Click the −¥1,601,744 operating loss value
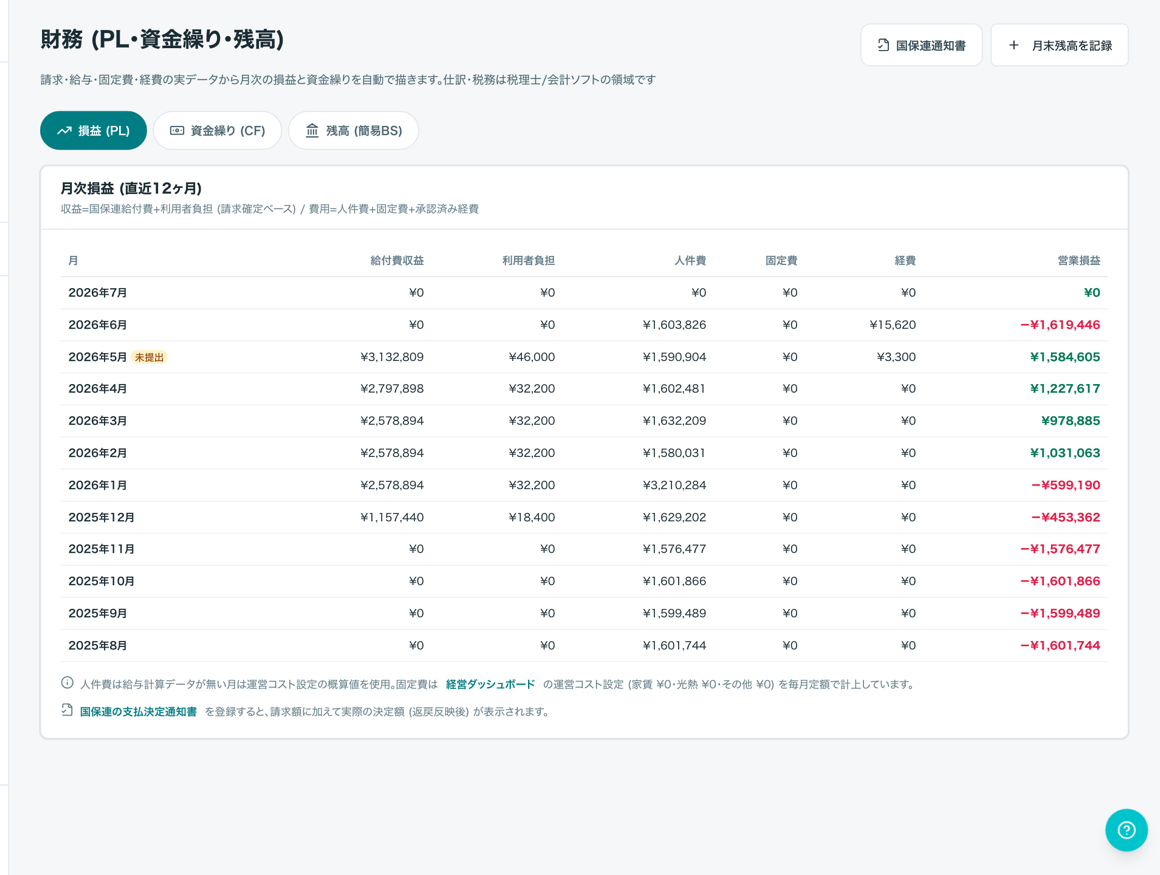1160x875 pixels. [x=1060, y=646]
